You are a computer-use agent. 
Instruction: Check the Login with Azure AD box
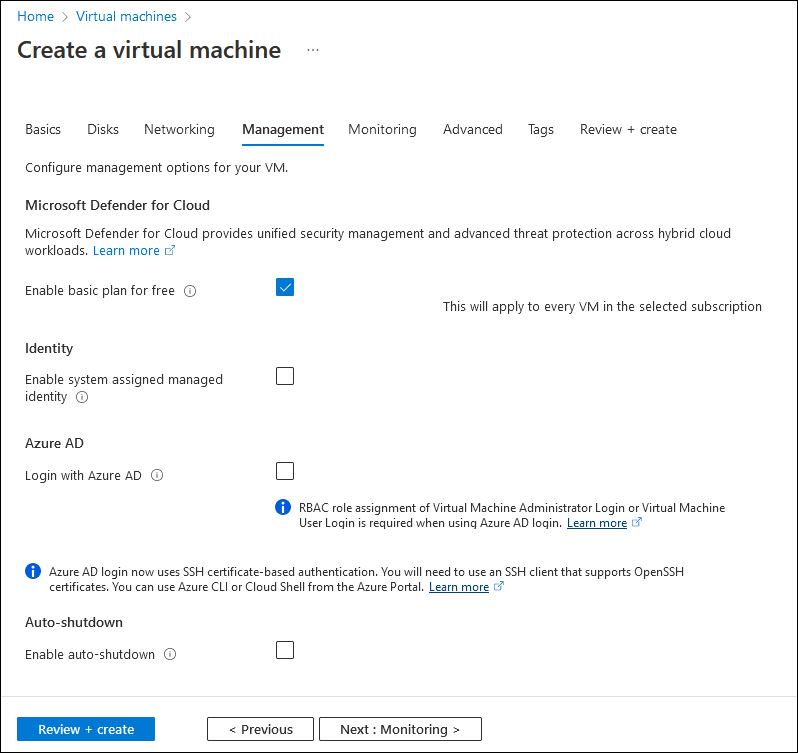[285, 471]
